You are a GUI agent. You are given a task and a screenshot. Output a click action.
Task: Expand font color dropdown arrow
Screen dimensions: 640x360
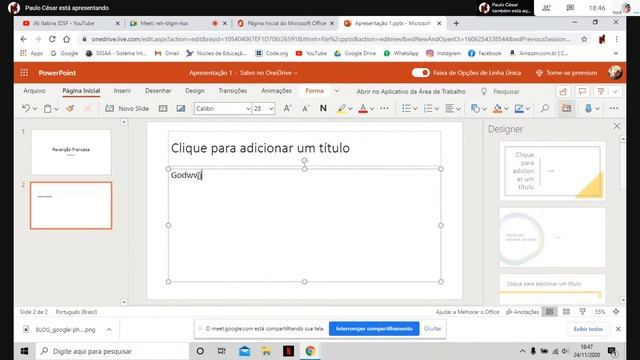(x=372, y=109)
